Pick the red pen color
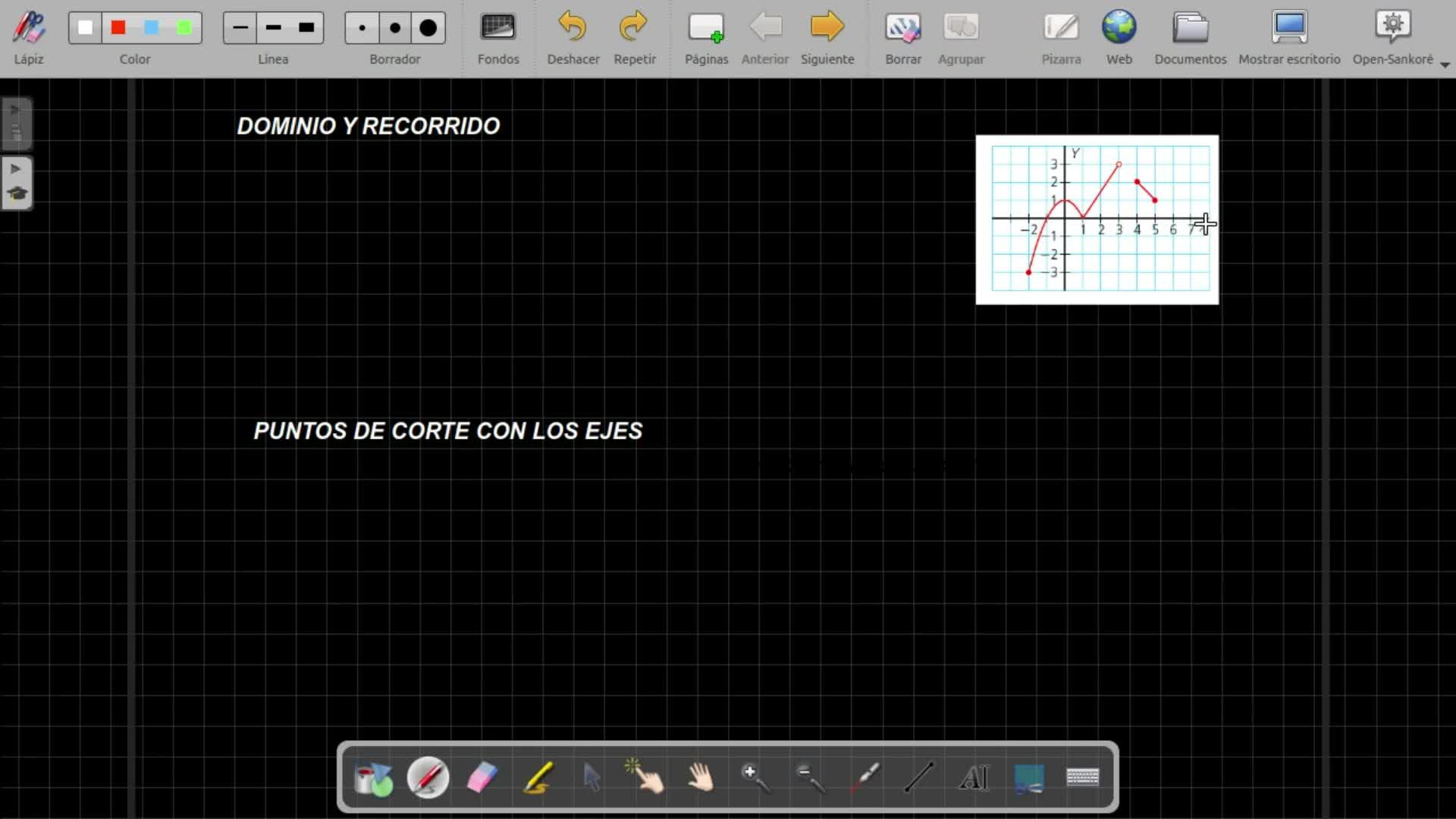Screen dimensions: 1456x819 click(118, 28)
